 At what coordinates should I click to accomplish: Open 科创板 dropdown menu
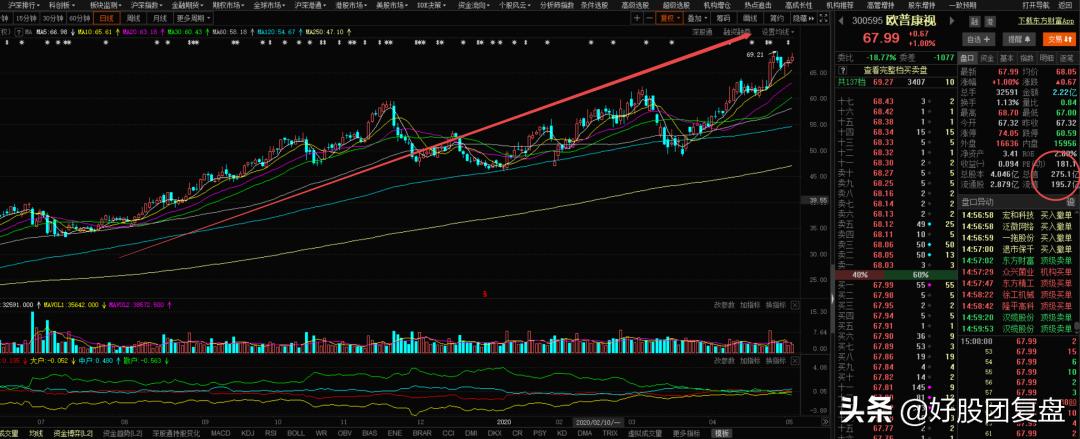(61, 5)
